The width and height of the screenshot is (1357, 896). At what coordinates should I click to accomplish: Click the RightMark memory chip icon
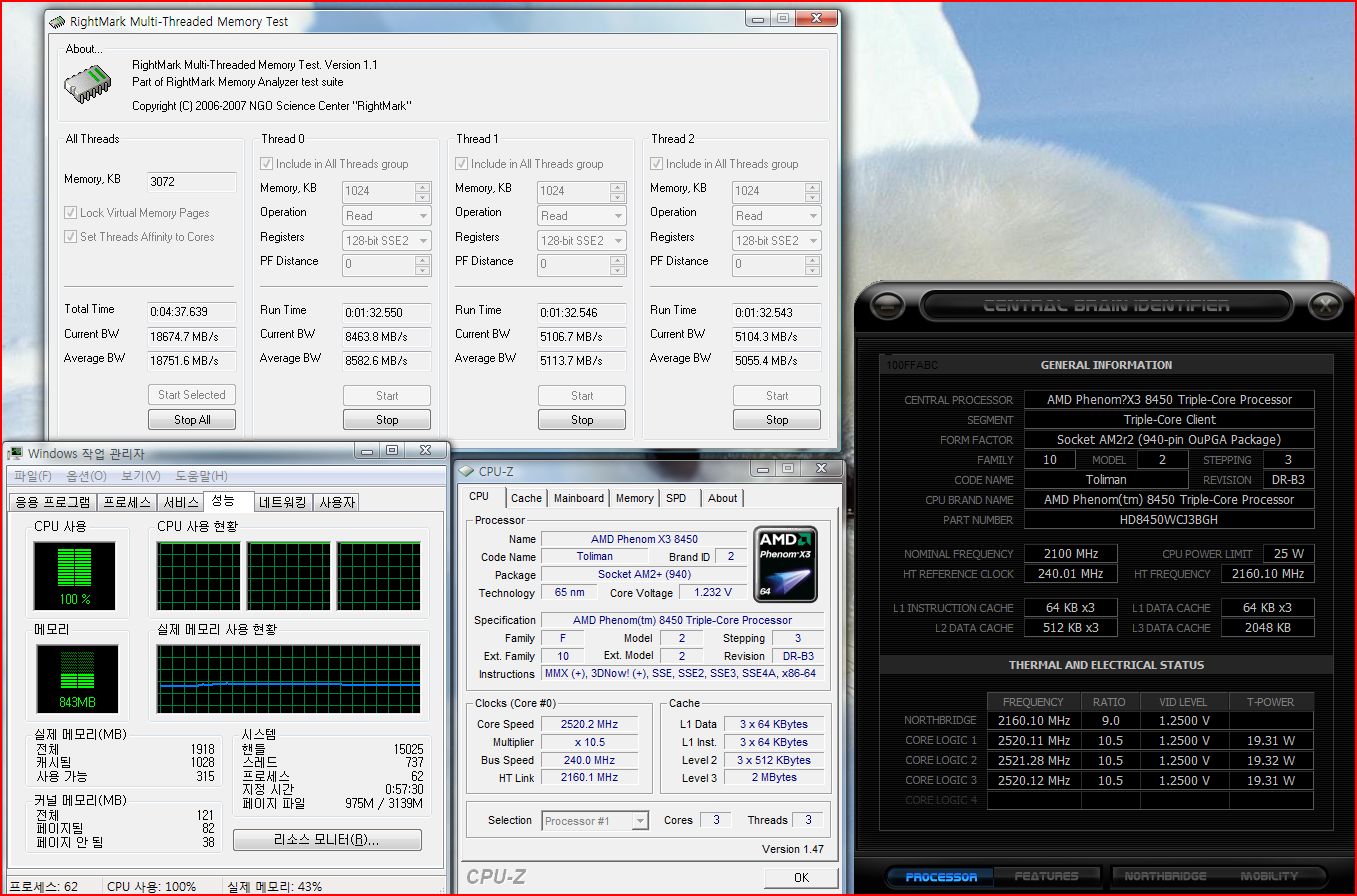click(x=86, y=83)
